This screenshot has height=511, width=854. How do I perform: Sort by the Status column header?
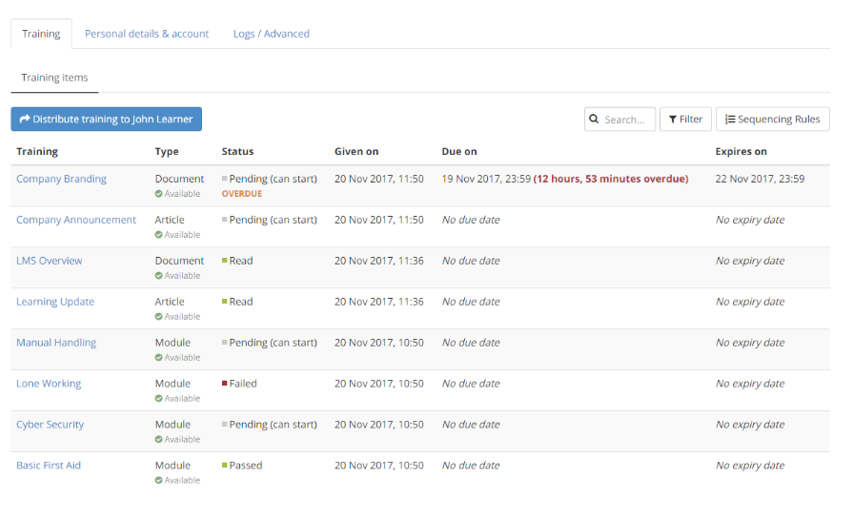click(x=237, y=152)
